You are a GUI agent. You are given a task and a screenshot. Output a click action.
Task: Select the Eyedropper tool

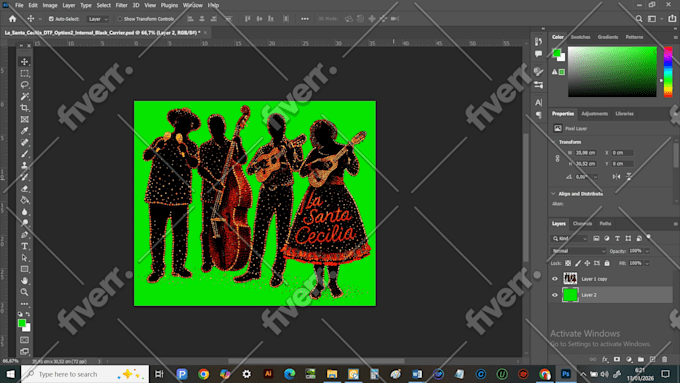point(24,131)
